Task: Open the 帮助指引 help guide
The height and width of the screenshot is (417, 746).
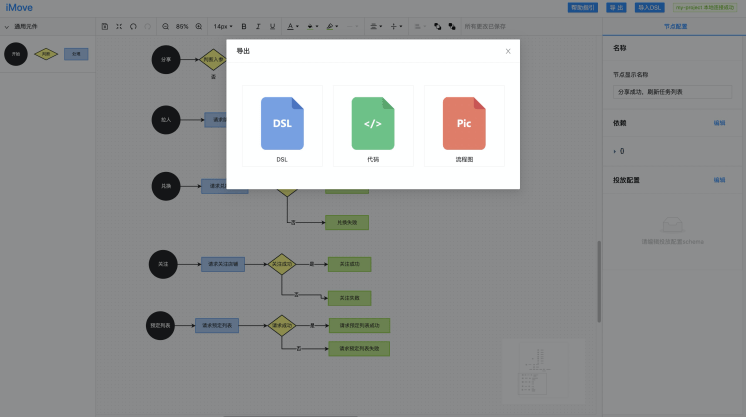Action: (x=583, y=8)
